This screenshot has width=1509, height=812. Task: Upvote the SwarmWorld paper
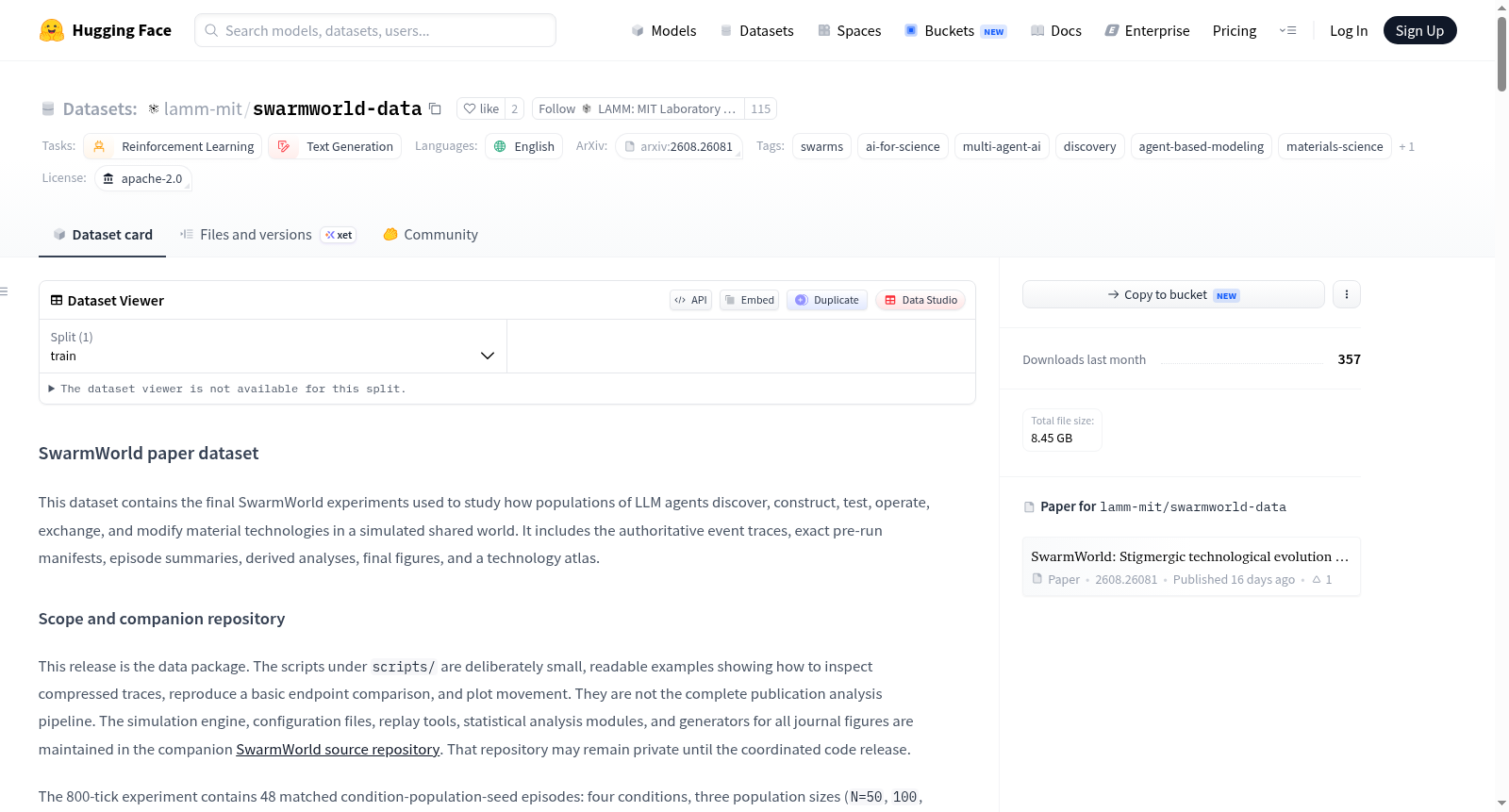tap(1322, 580)
